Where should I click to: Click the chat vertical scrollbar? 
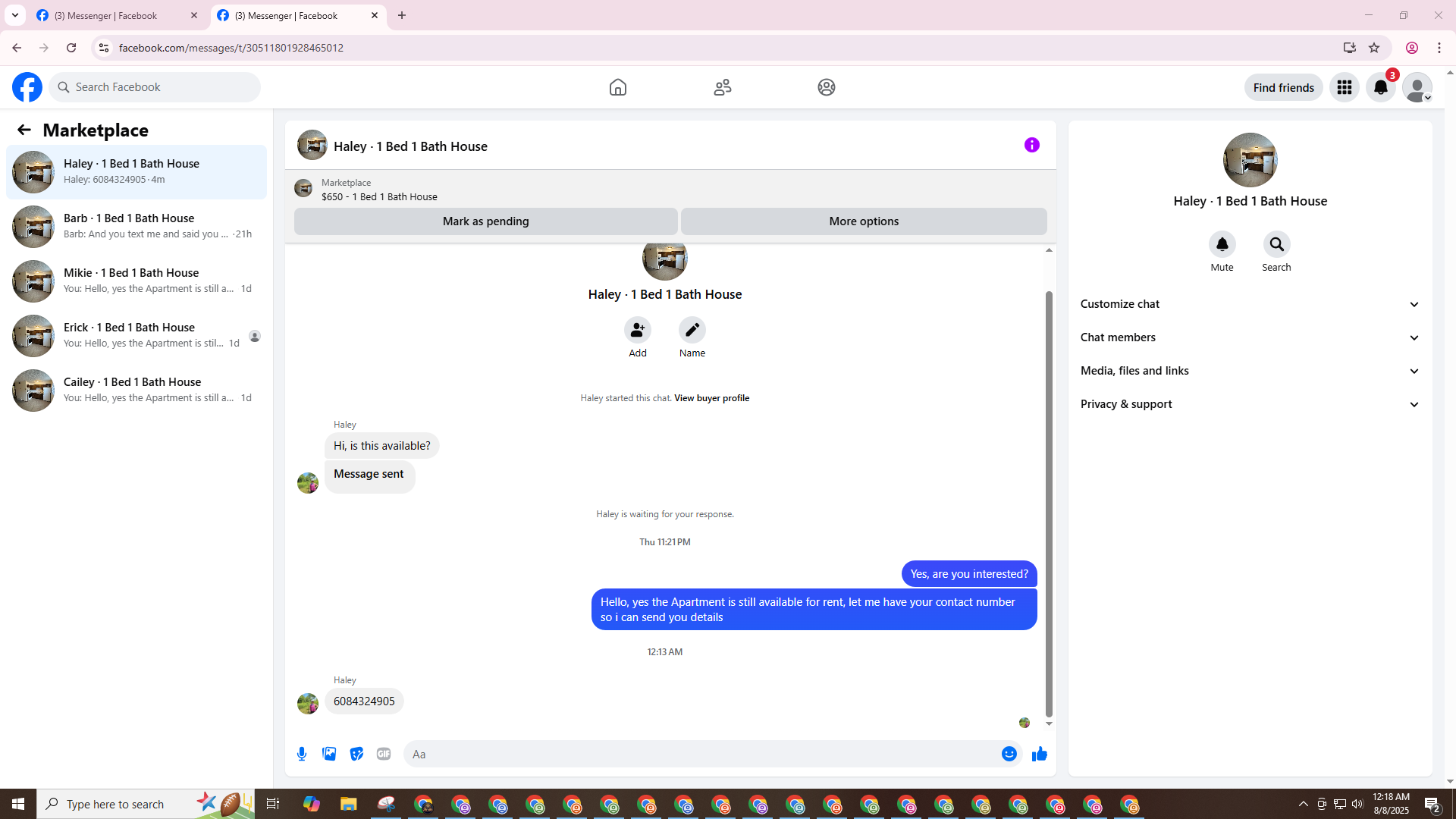coord(1049,500)
